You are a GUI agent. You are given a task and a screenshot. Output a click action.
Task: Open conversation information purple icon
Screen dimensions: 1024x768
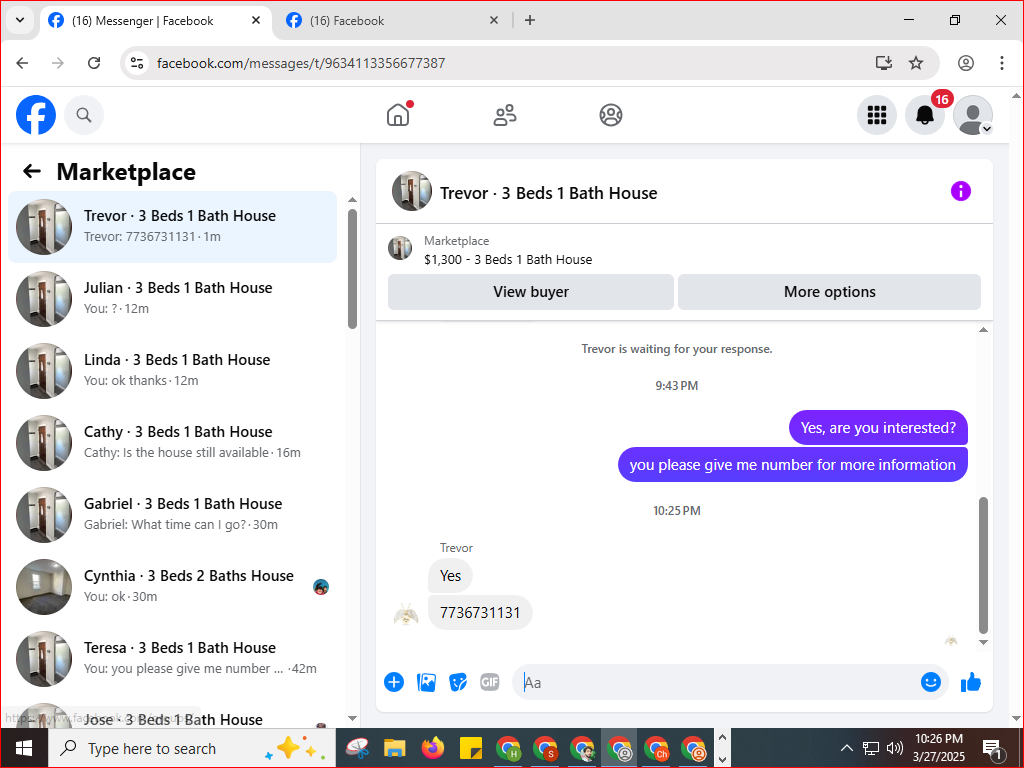[x=961, y=191]
